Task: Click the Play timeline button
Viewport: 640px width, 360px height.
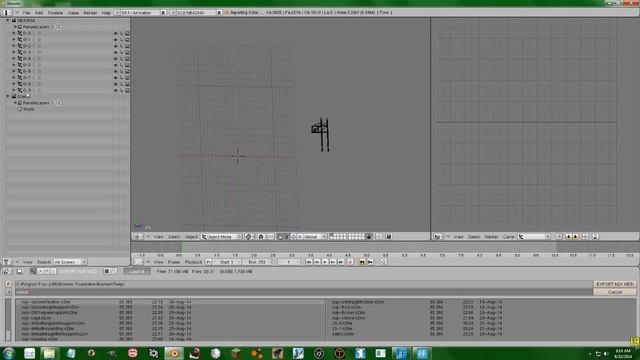Action: [325, 262]
